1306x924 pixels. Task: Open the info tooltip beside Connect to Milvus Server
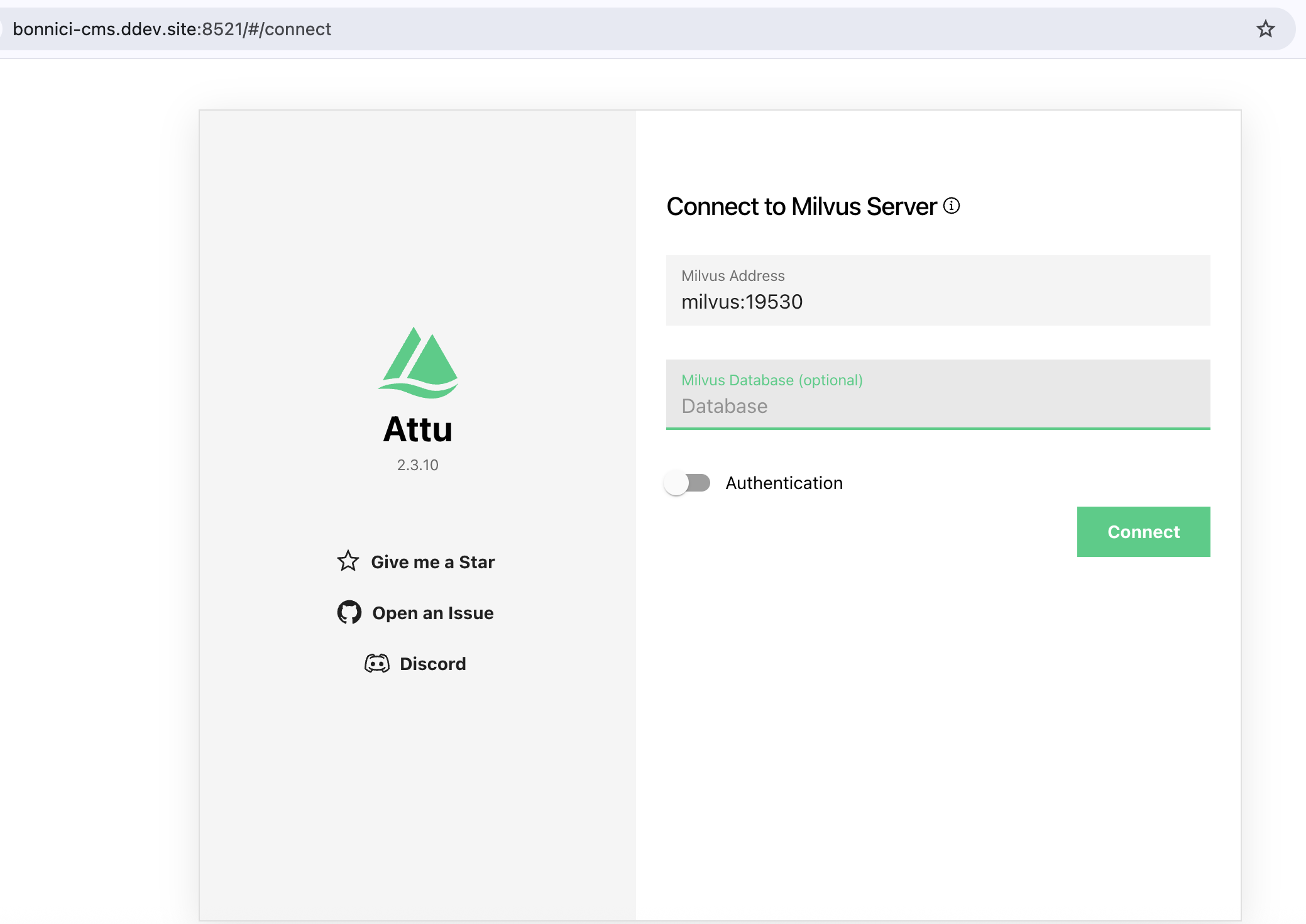[952, 206]
